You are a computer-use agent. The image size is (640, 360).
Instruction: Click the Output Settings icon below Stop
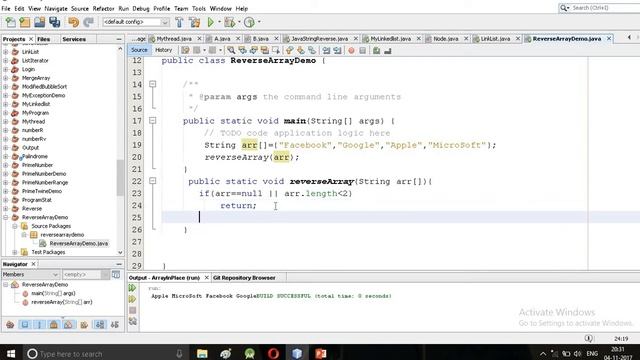(x=132, y=321)
